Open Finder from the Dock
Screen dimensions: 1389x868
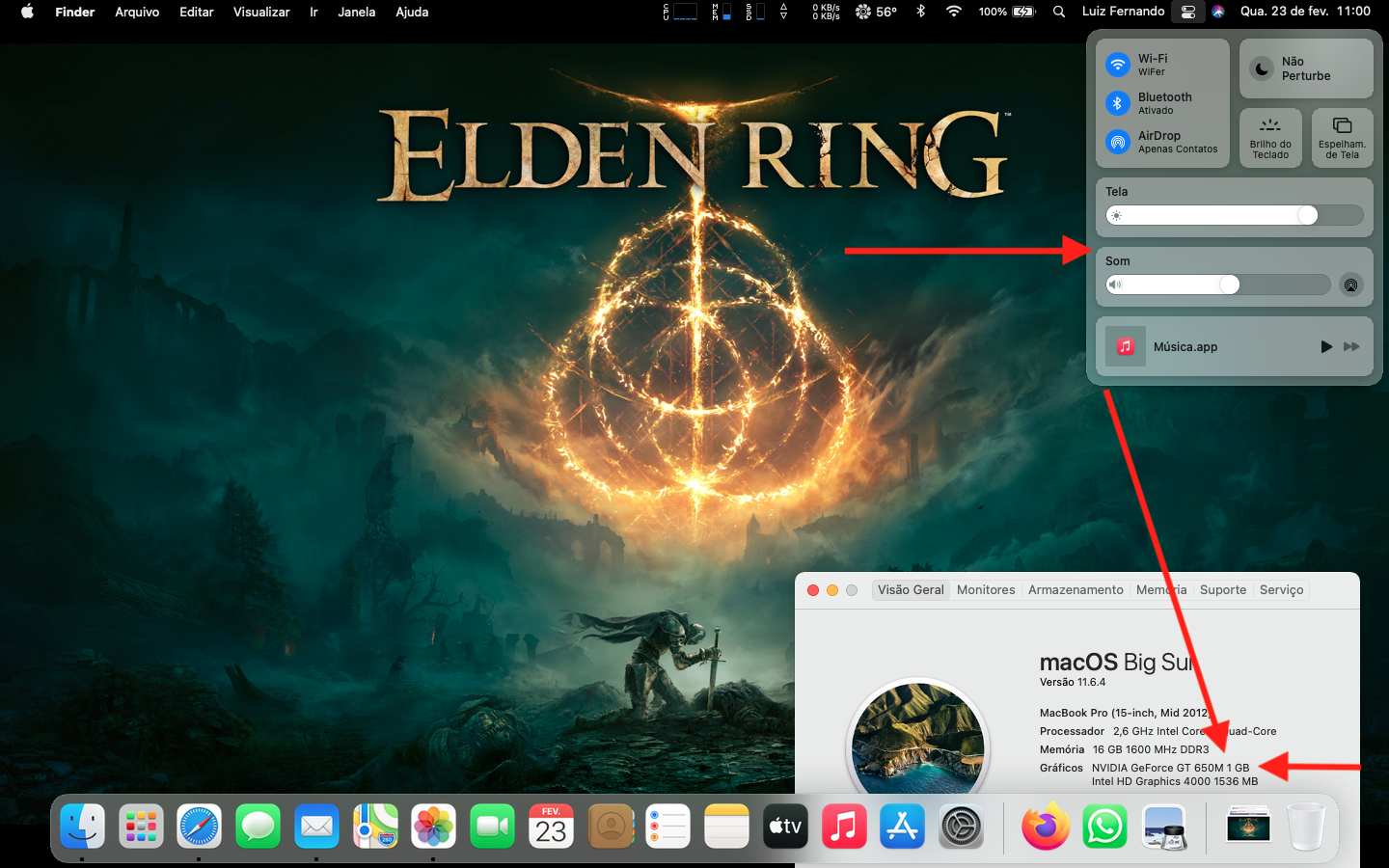[83, 827]
